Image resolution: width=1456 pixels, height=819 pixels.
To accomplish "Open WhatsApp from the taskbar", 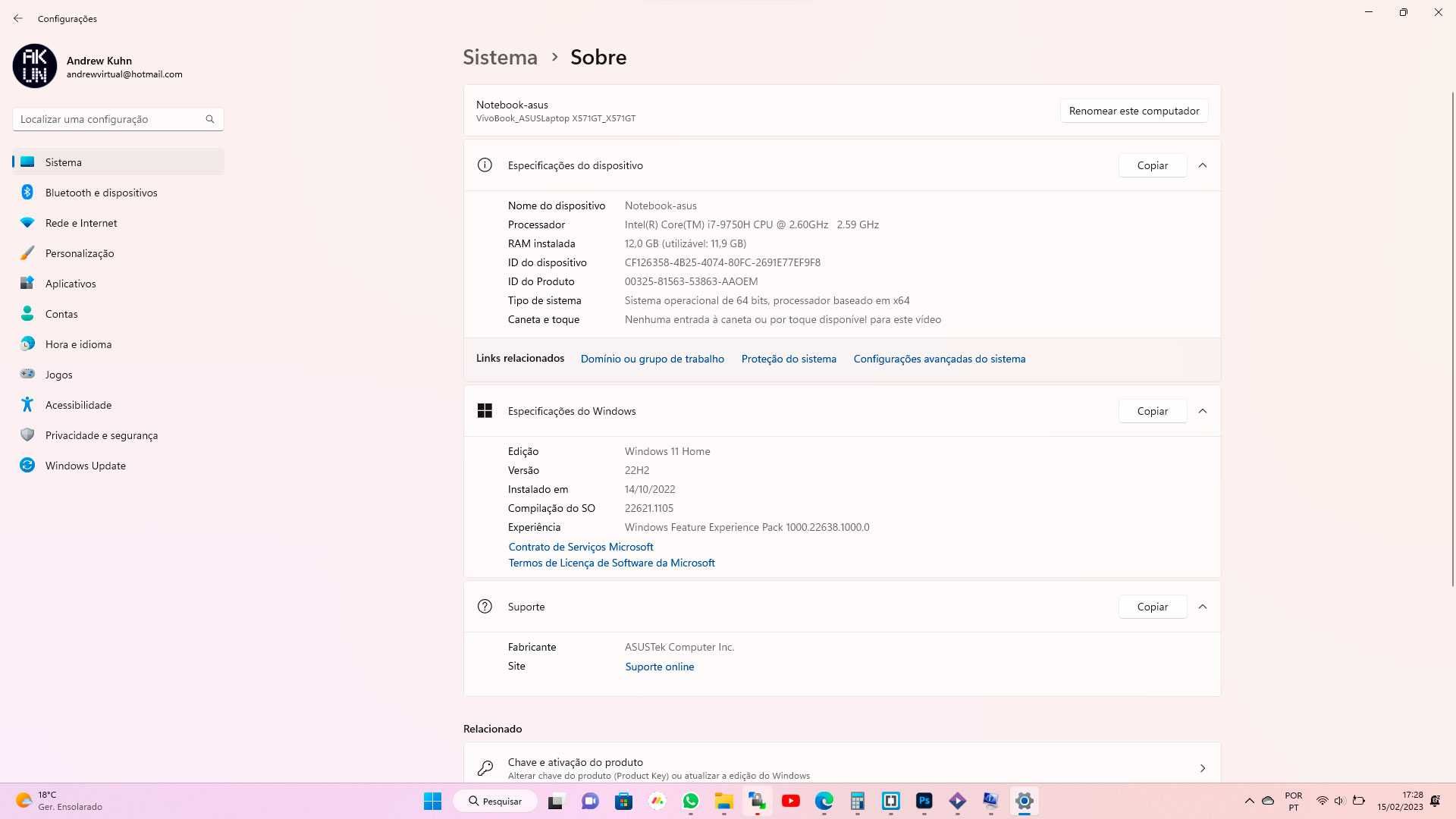I will [x=690, y=801].
